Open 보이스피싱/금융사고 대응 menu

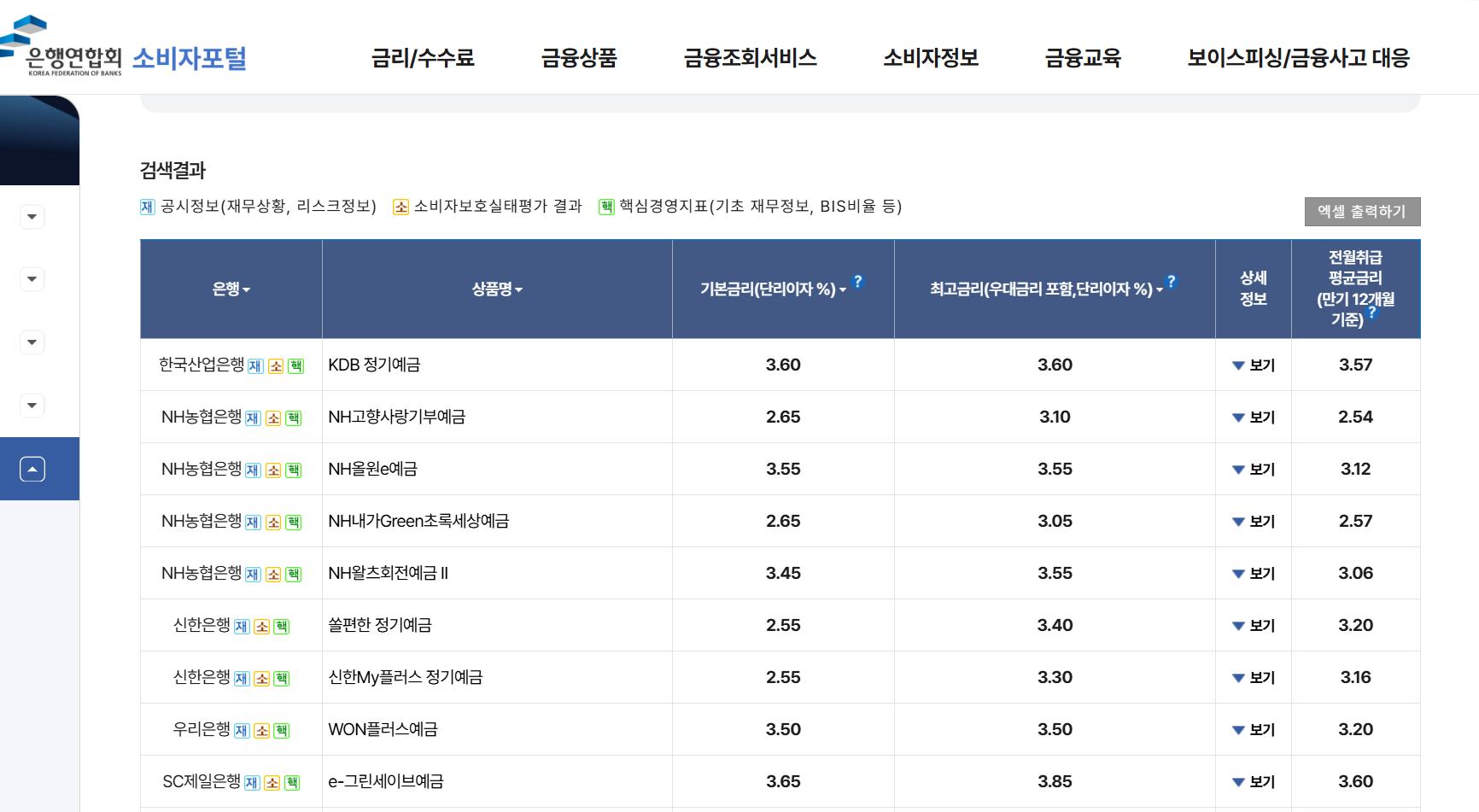click(1298, 58)
